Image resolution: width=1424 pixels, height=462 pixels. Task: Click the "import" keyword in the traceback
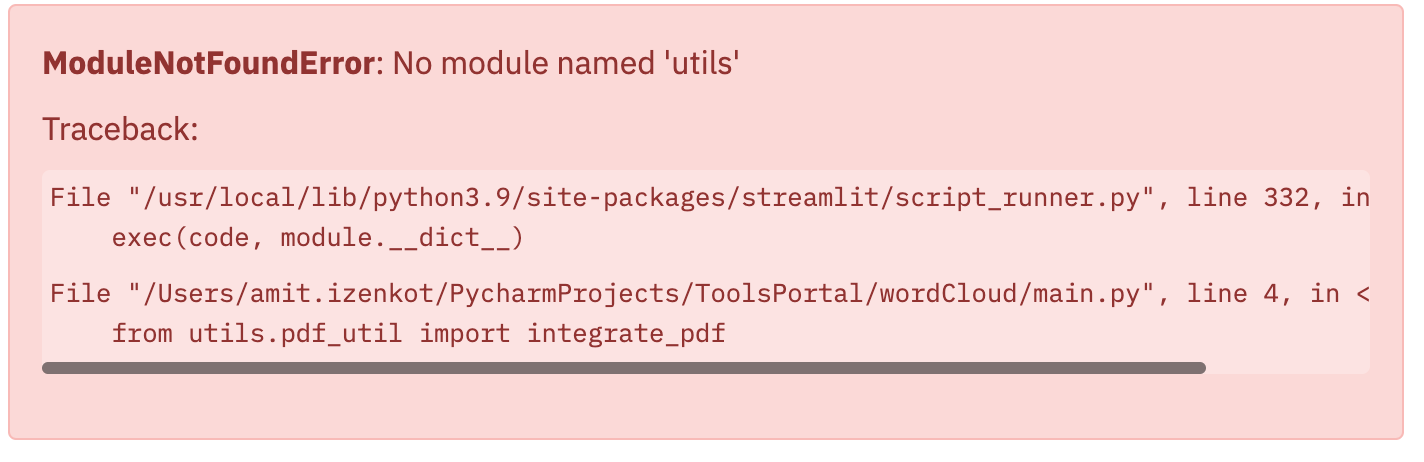click(465, 333)
